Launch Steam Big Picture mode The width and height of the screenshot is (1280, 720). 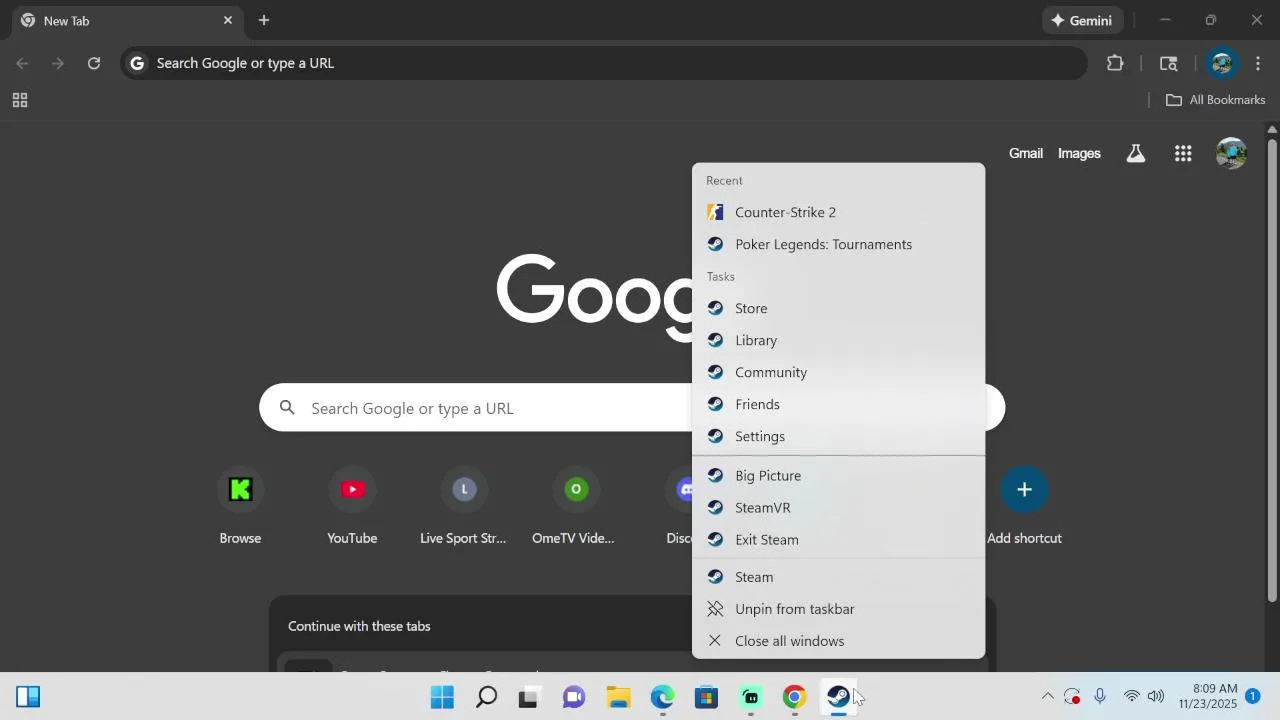(x=838, y=476)
